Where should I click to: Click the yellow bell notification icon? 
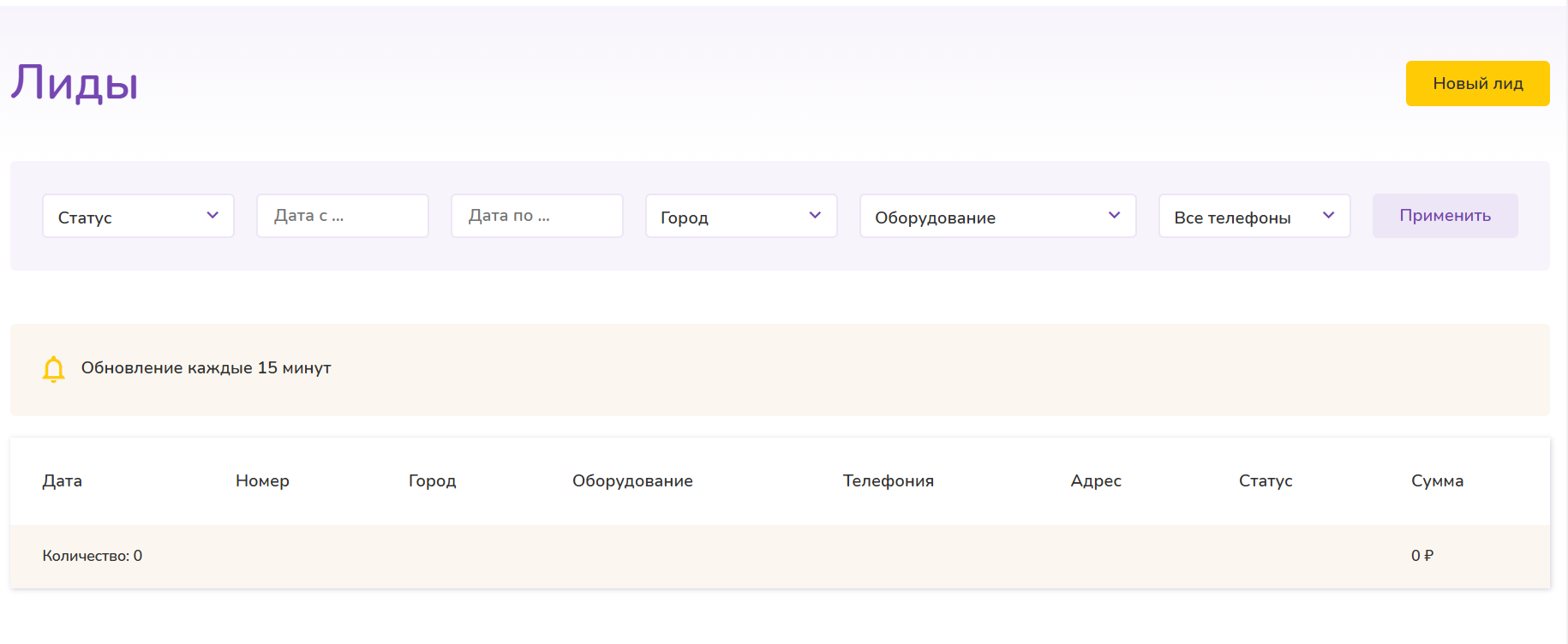(53, 369)
